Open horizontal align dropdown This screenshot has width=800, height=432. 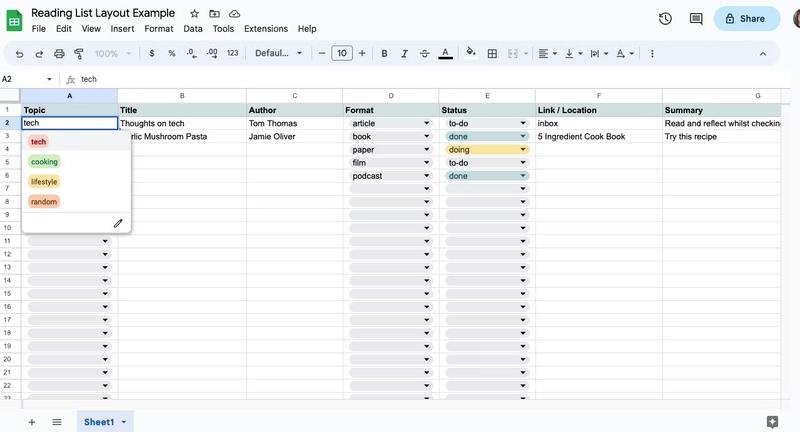pos(548,54)
